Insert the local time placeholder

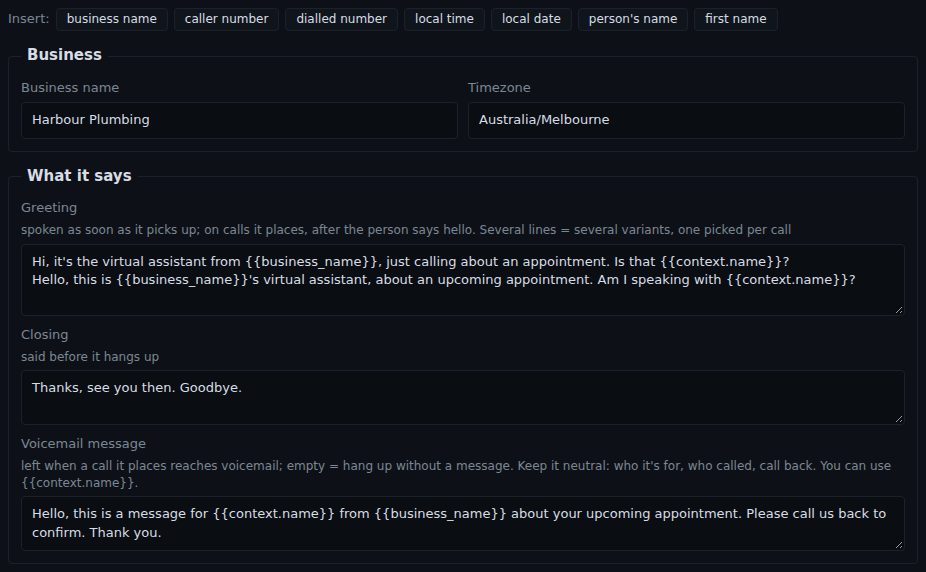coord(444,19)
